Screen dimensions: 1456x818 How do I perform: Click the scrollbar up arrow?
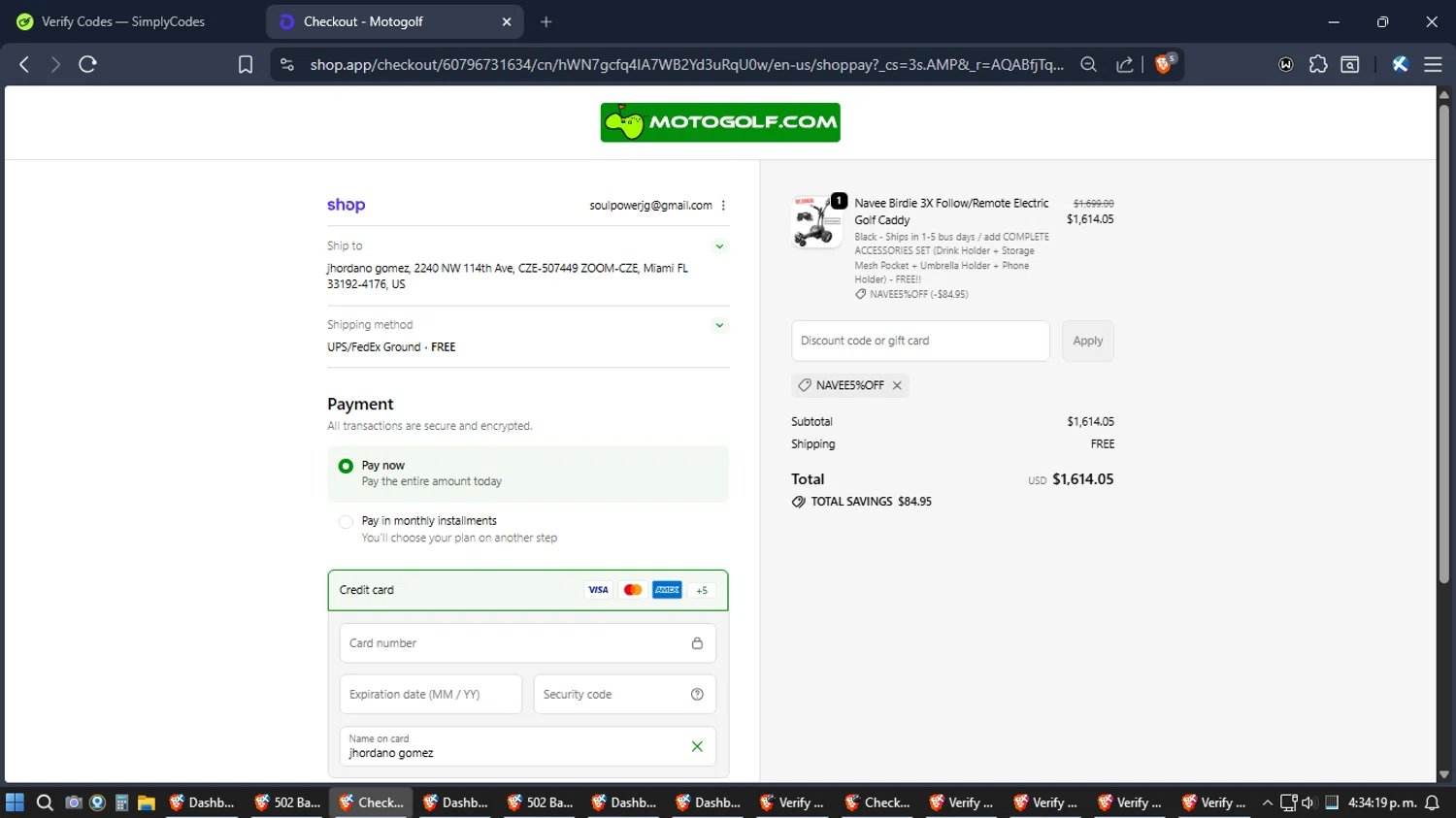pyautogui.click(x=1443, y=94)
